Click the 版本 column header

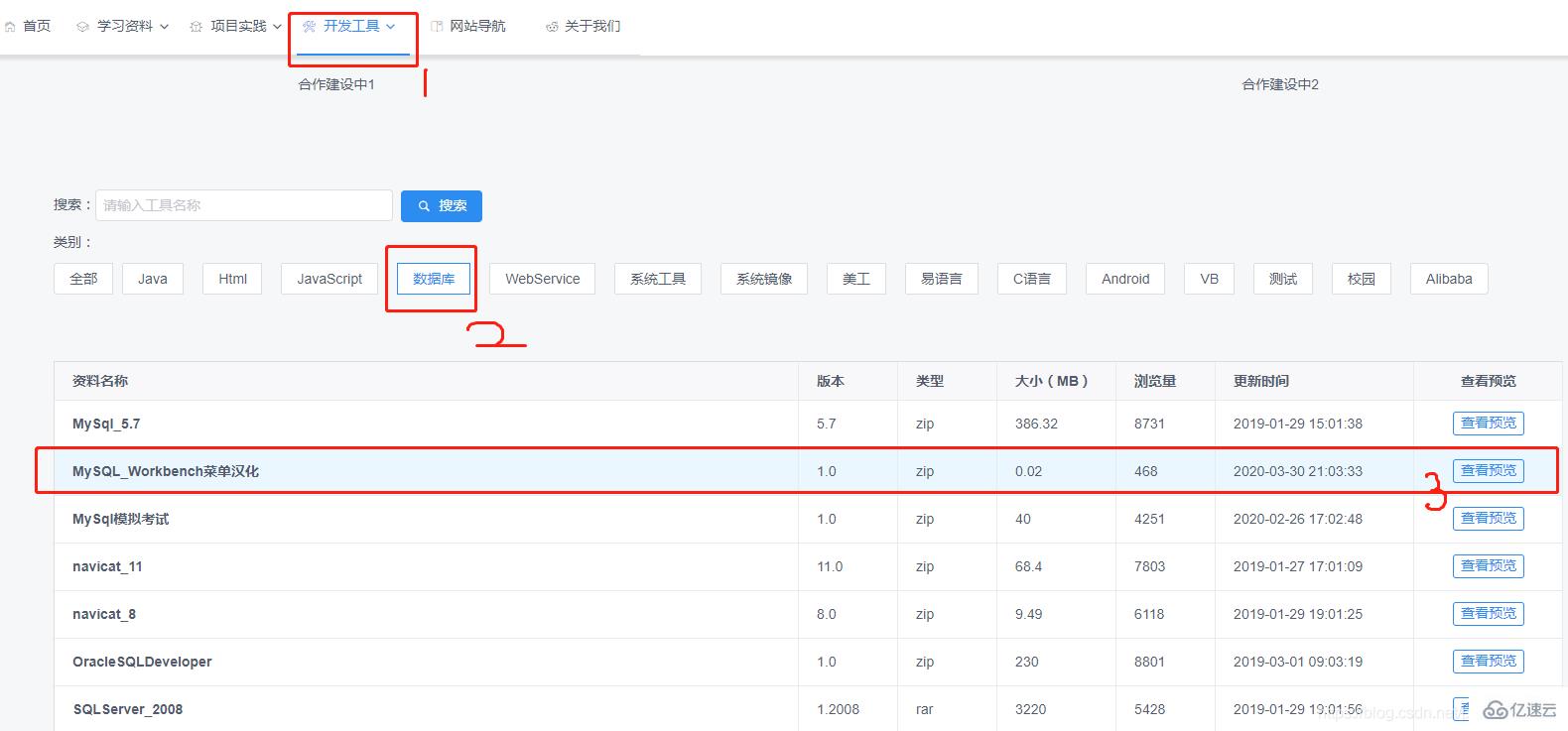pos(831,381)
